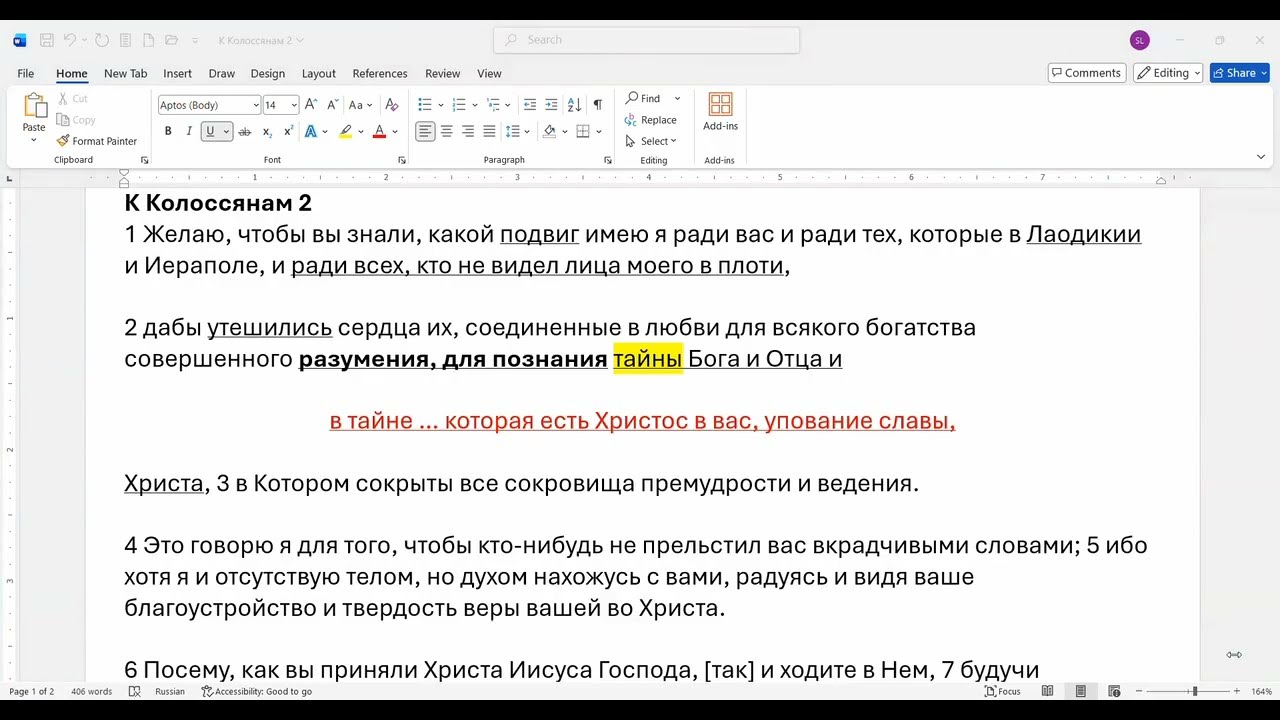Toggle strikethrough formatting

[x=244, y=131]
